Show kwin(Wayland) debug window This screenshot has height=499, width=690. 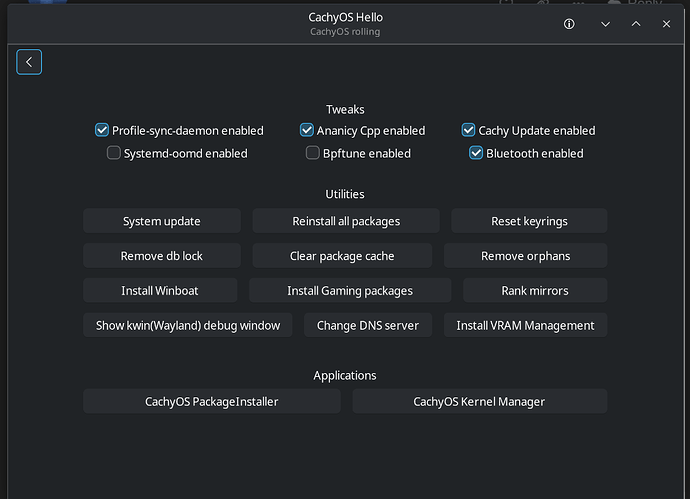click(187, 325)
